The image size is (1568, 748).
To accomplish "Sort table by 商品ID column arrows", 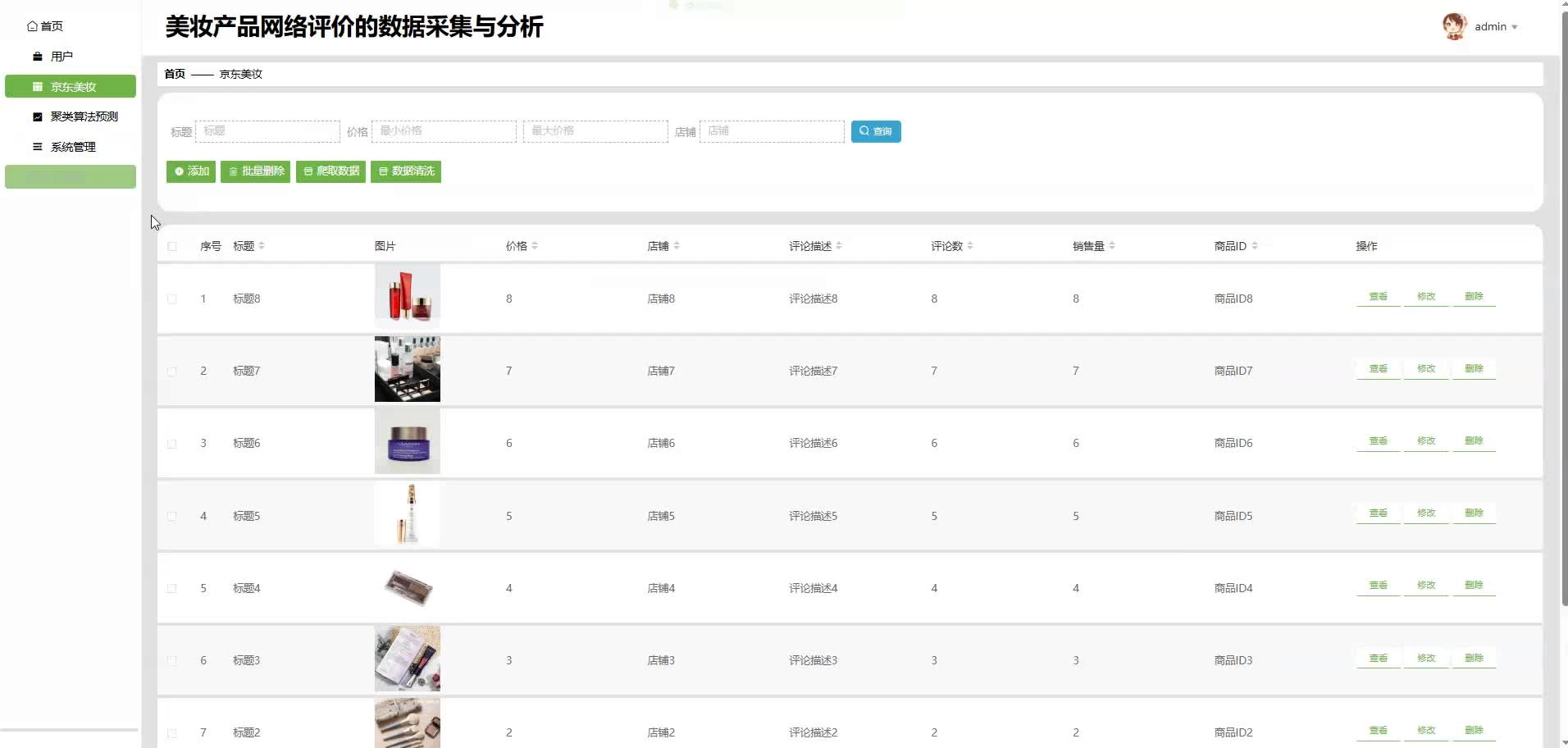I will pos(1255,246).
